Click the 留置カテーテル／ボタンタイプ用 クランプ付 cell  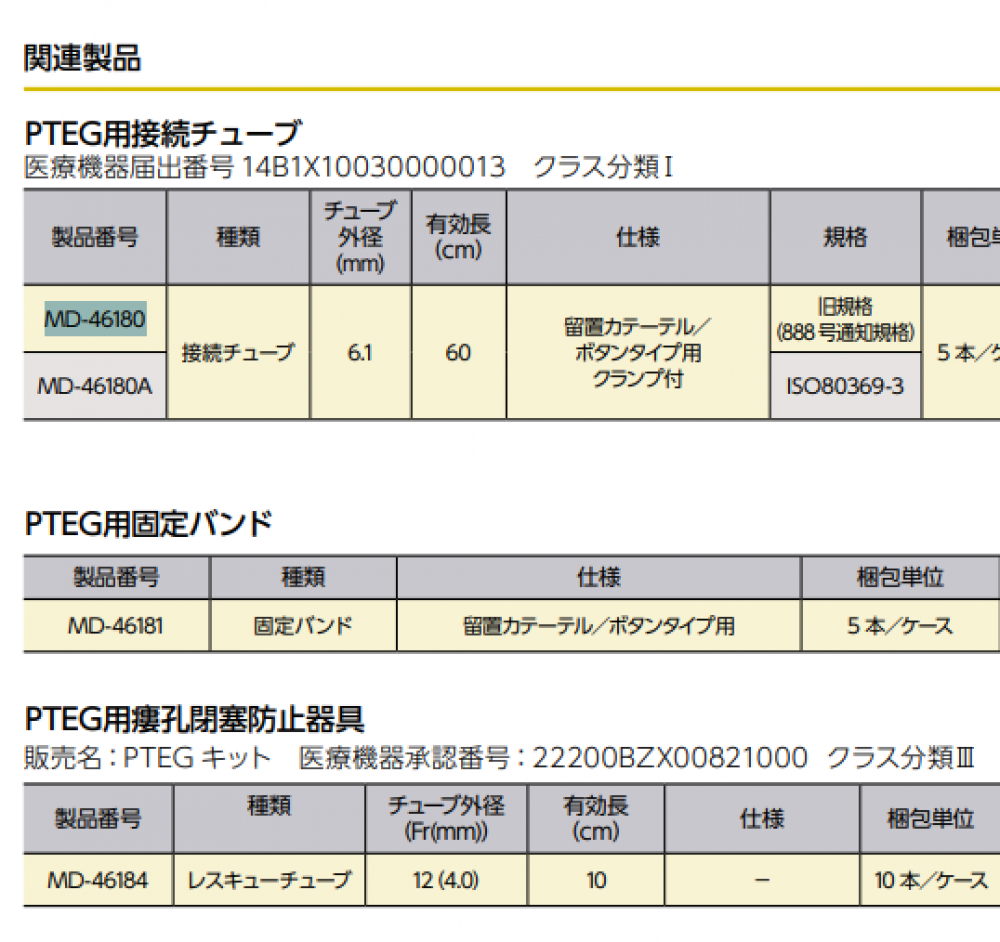[x=637, y=352]
